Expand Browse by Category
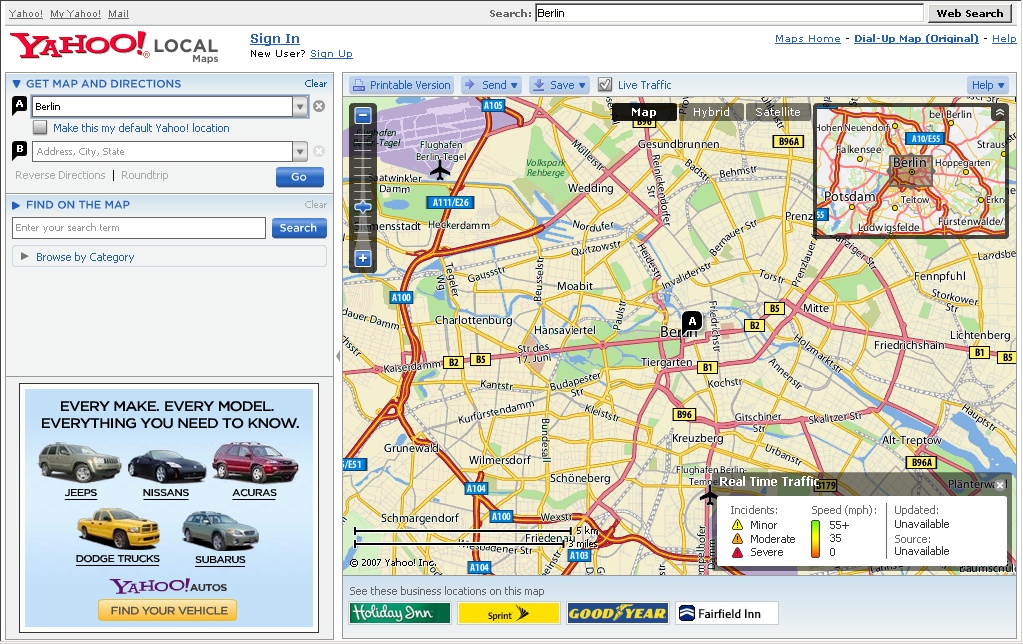Viewport: 1023px width, 644px height. pos(25,256)
